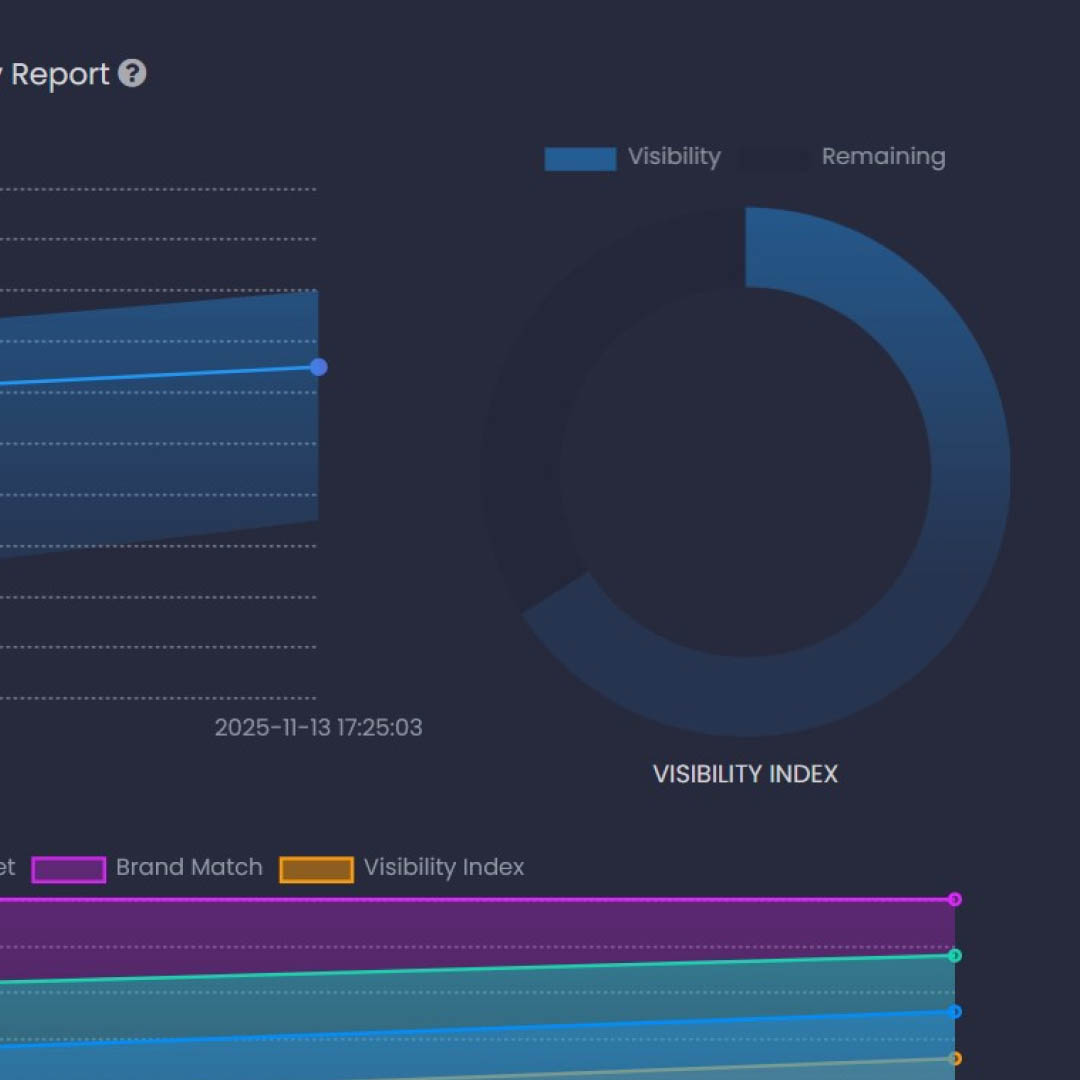Toggle the Visibility legend label in donut chart
1080x1080 pixels.
click(x=674, y=157)
